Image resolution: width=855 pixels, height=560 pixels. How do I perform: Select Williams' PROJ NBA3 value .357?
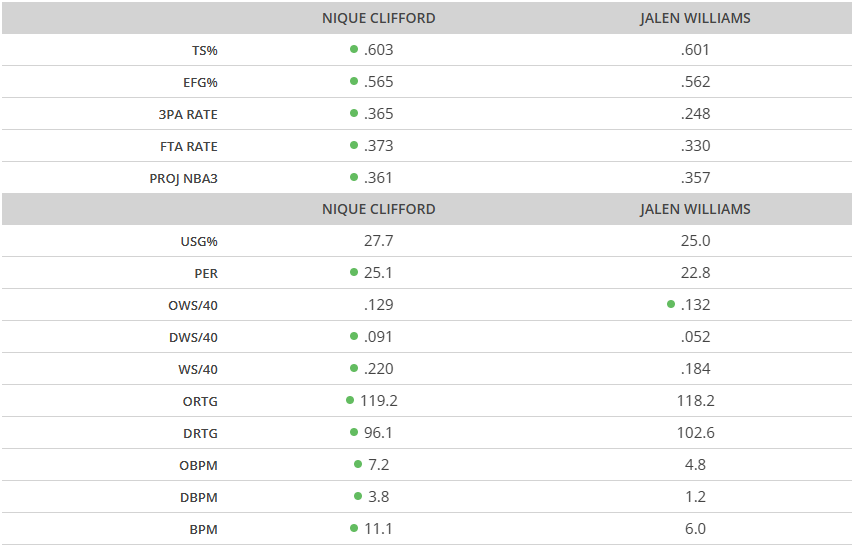point(695,178)
